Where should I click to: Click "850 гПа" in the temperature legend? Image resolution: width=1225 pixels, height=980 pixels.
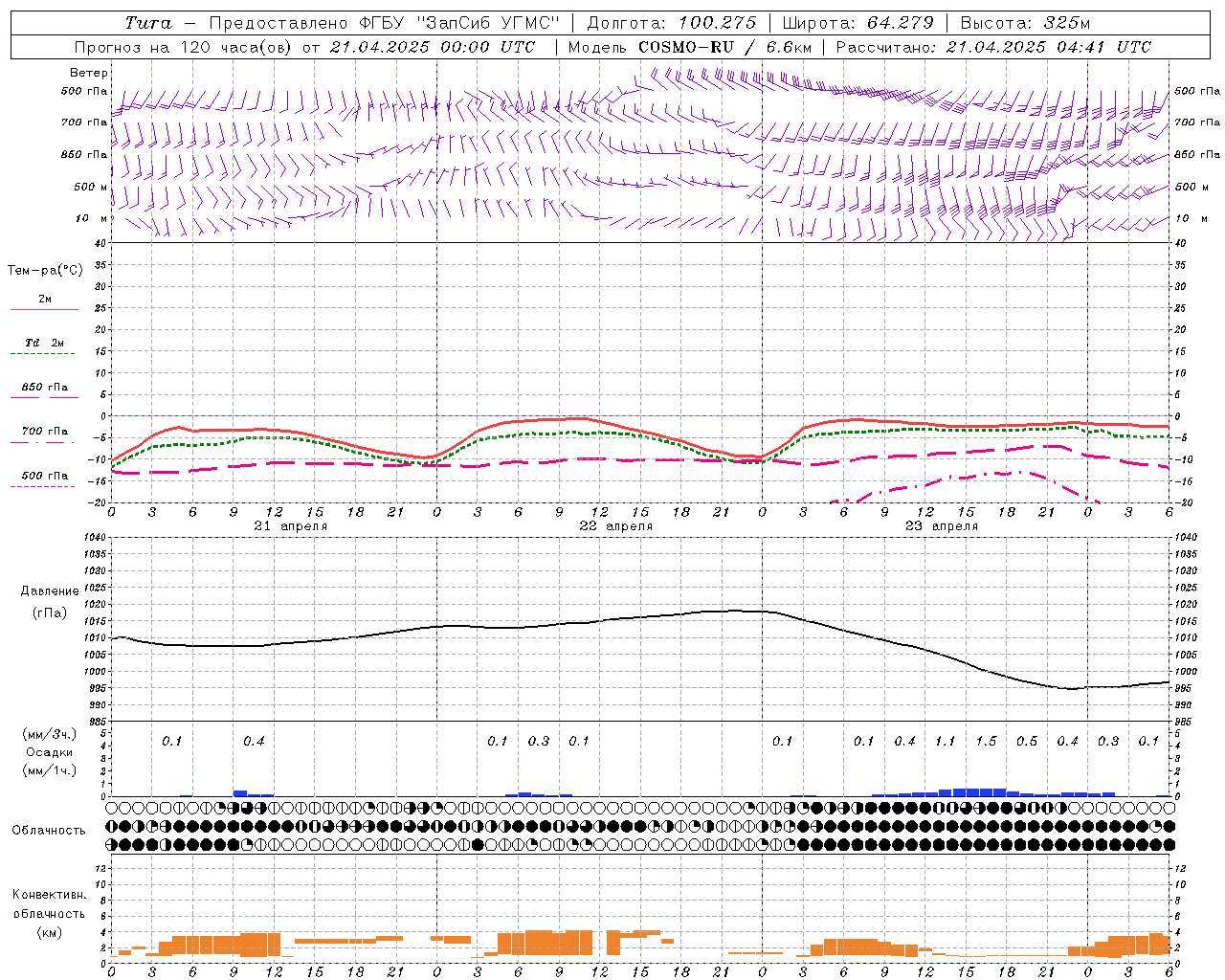(45, 388)
